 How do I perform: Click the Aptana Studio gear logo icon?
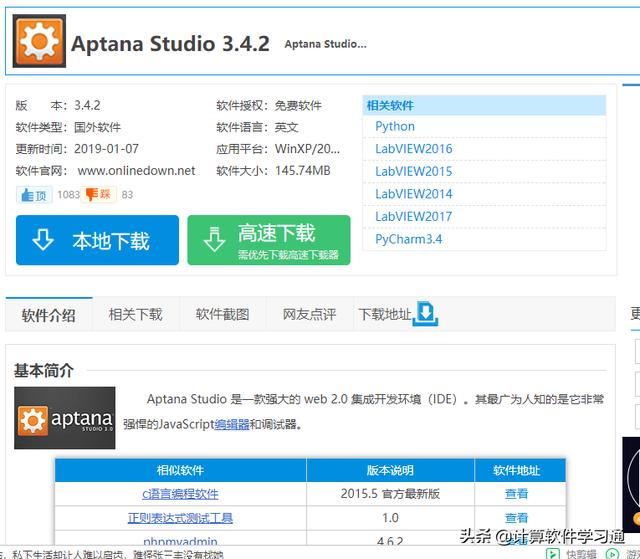[39, 41]
